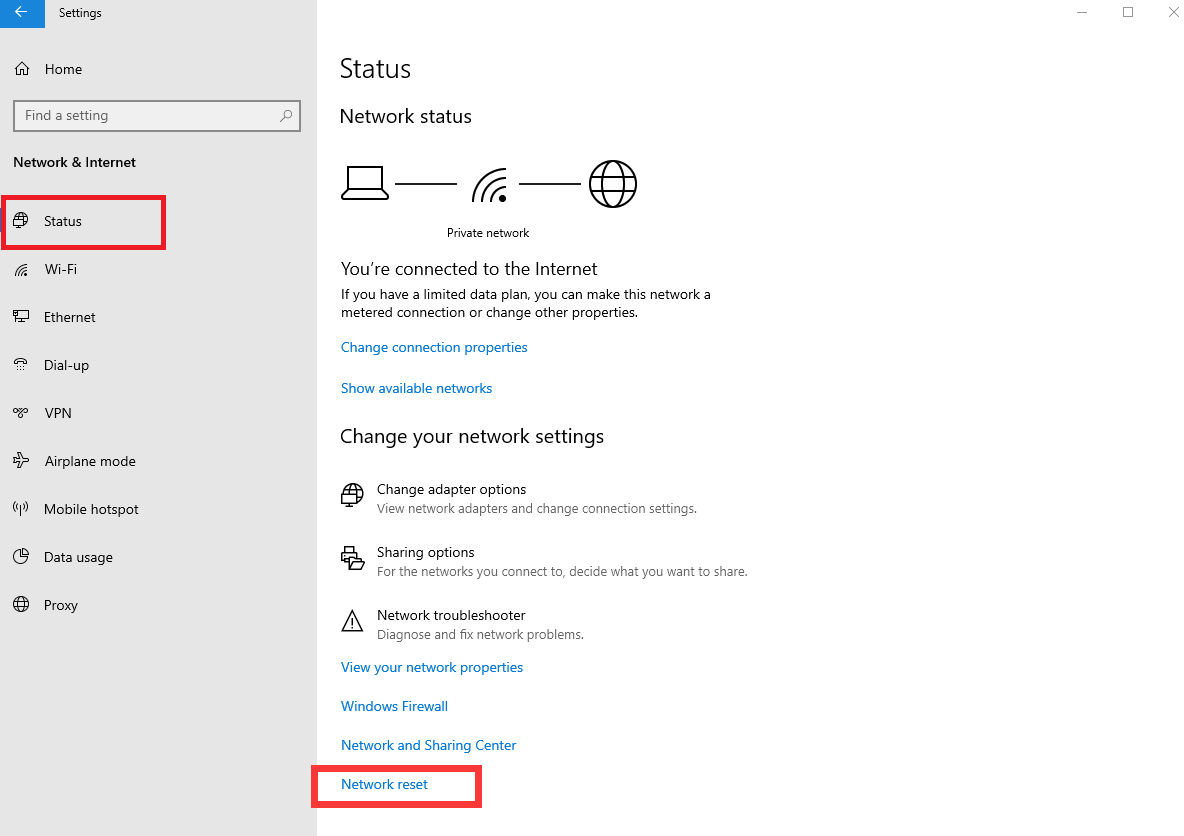The width and height of the screenshot is (1184, 836).
Task: Click the Home icon in sidebar
Action: click(22, 69)
